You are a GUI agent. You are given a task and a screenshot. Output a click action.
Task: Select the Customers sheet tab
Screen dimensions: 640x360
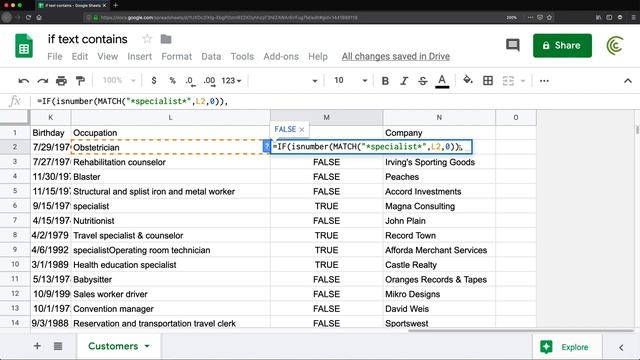(x=119, y=346)
